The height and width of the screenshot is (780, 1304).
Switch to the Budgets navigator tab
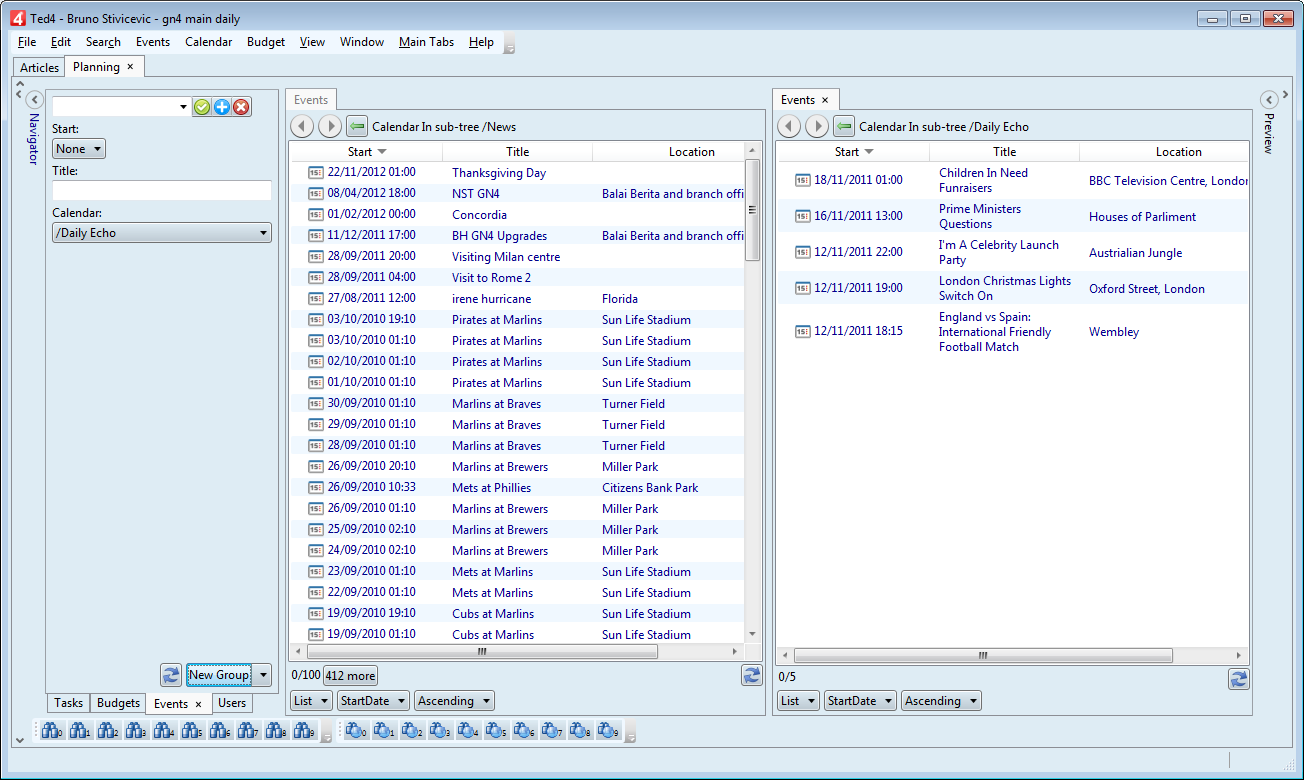pyautogui.click(x=118, y=703)
